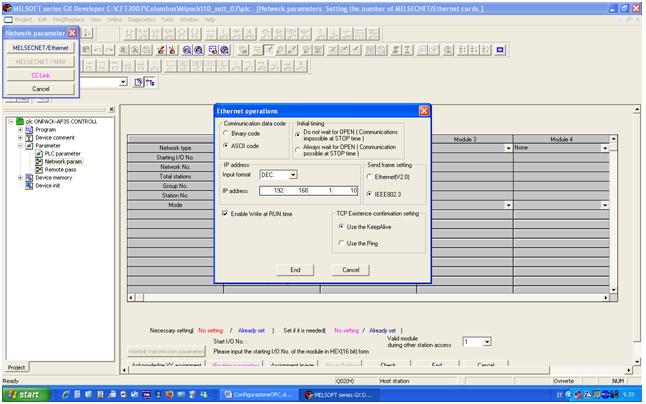Select the IEEE802.3 send frame setting
646x404 pixels.
[x=370, y=194]
